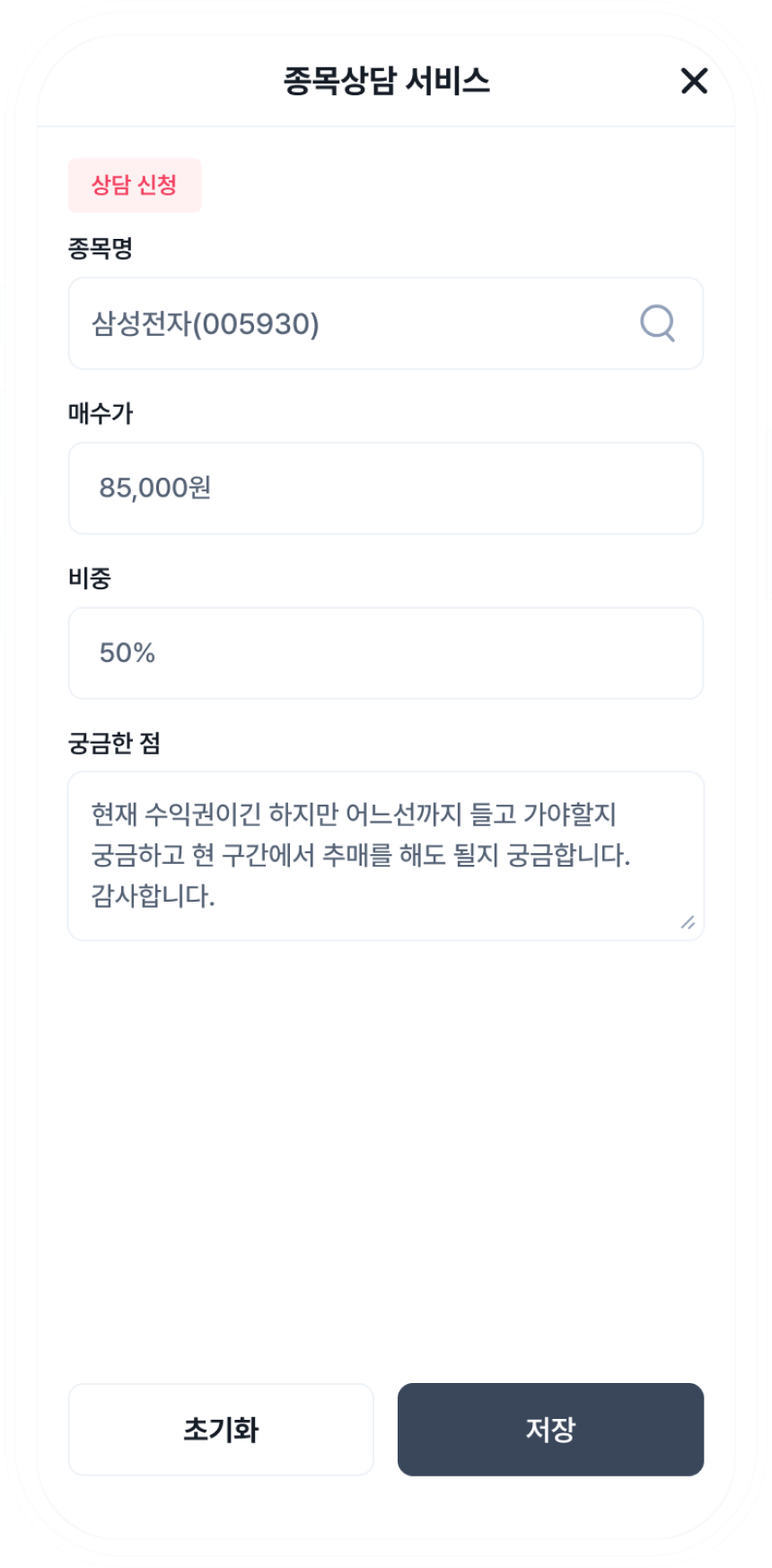772x1568 pixels.
Task: Close the 종목상담 서비스 dialog
Action: pyautogui.click(x=694, y=82)
